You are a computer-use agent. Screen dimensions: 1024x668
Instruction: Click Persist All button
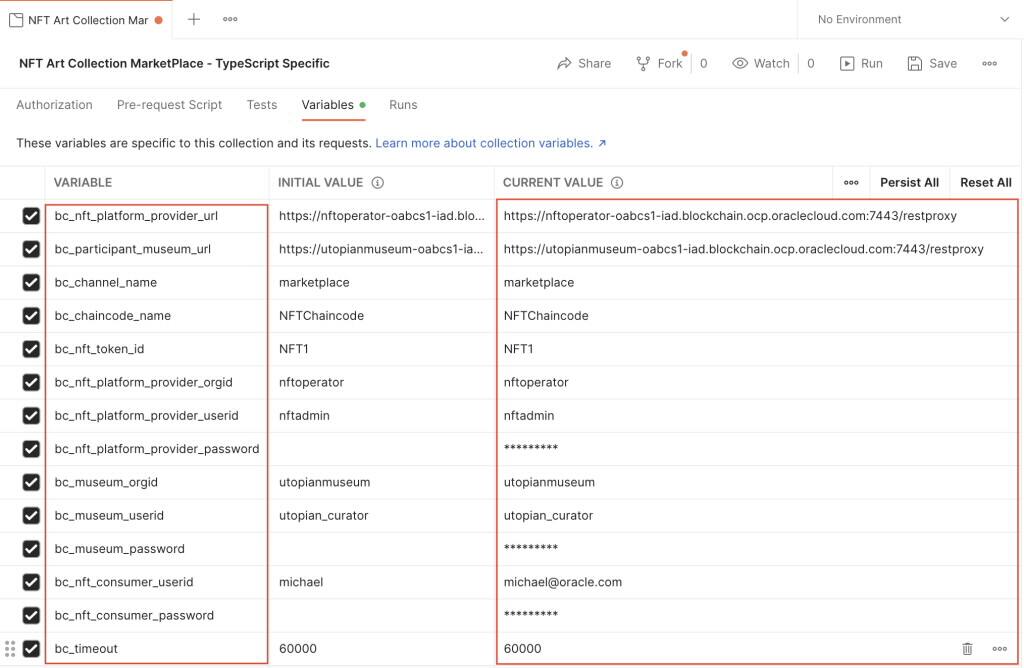coord(909,183)
